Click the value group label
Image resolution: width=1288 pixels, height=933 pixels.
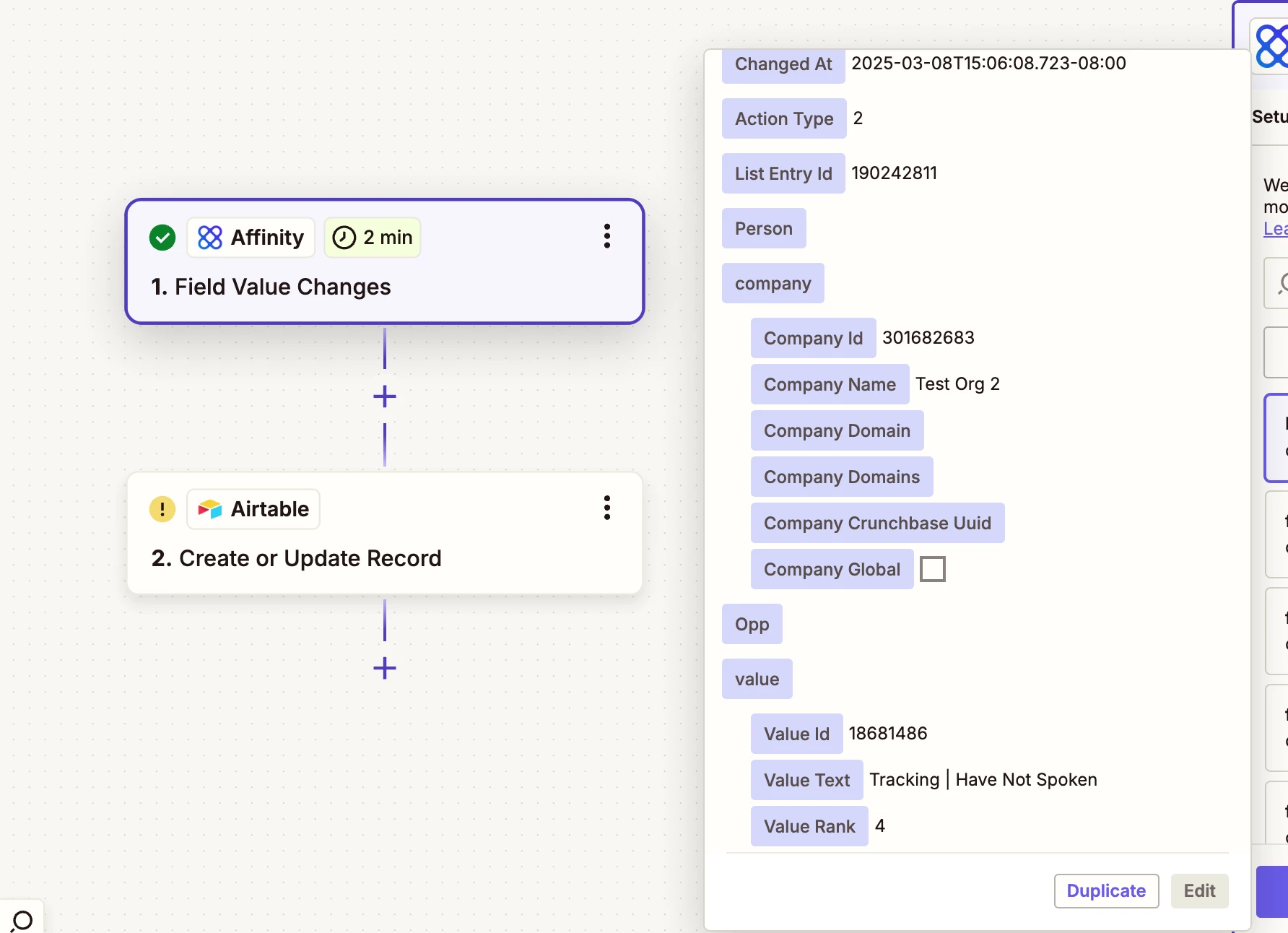(757, 679)
